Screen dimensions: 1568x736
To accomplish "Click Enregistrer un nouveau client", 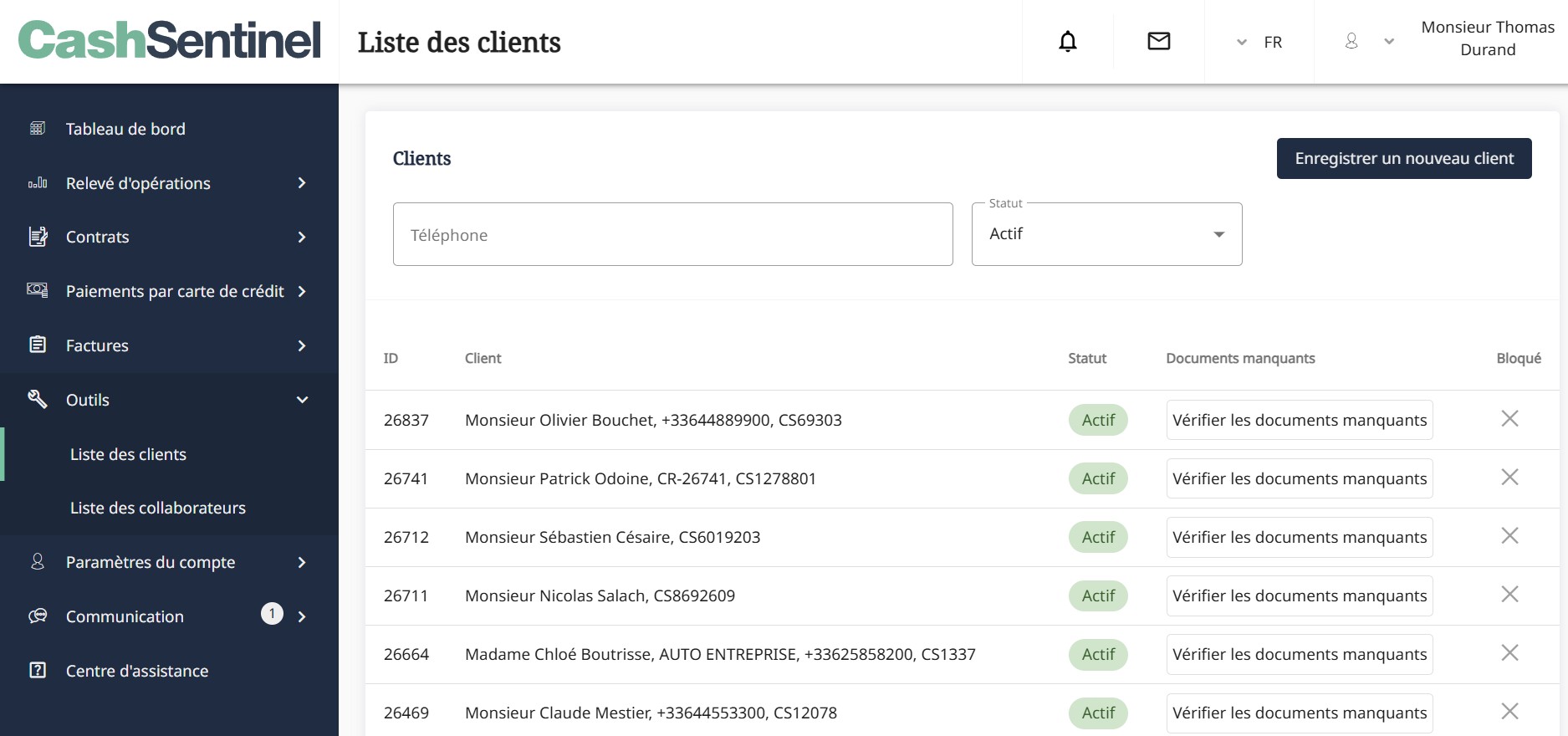I will tap(1404, 158).
